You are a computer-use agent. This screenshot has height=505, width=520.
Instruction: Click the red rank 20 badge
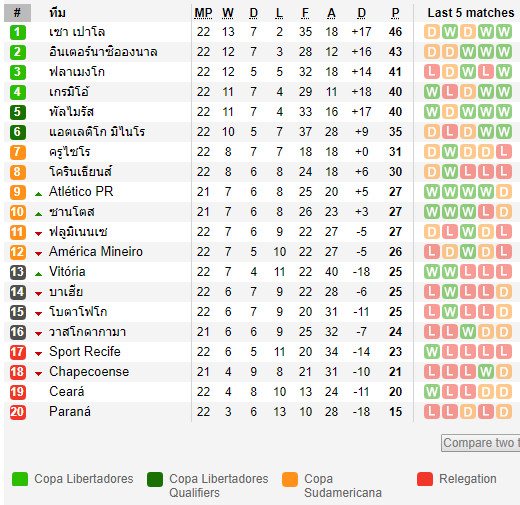point(18,412)
